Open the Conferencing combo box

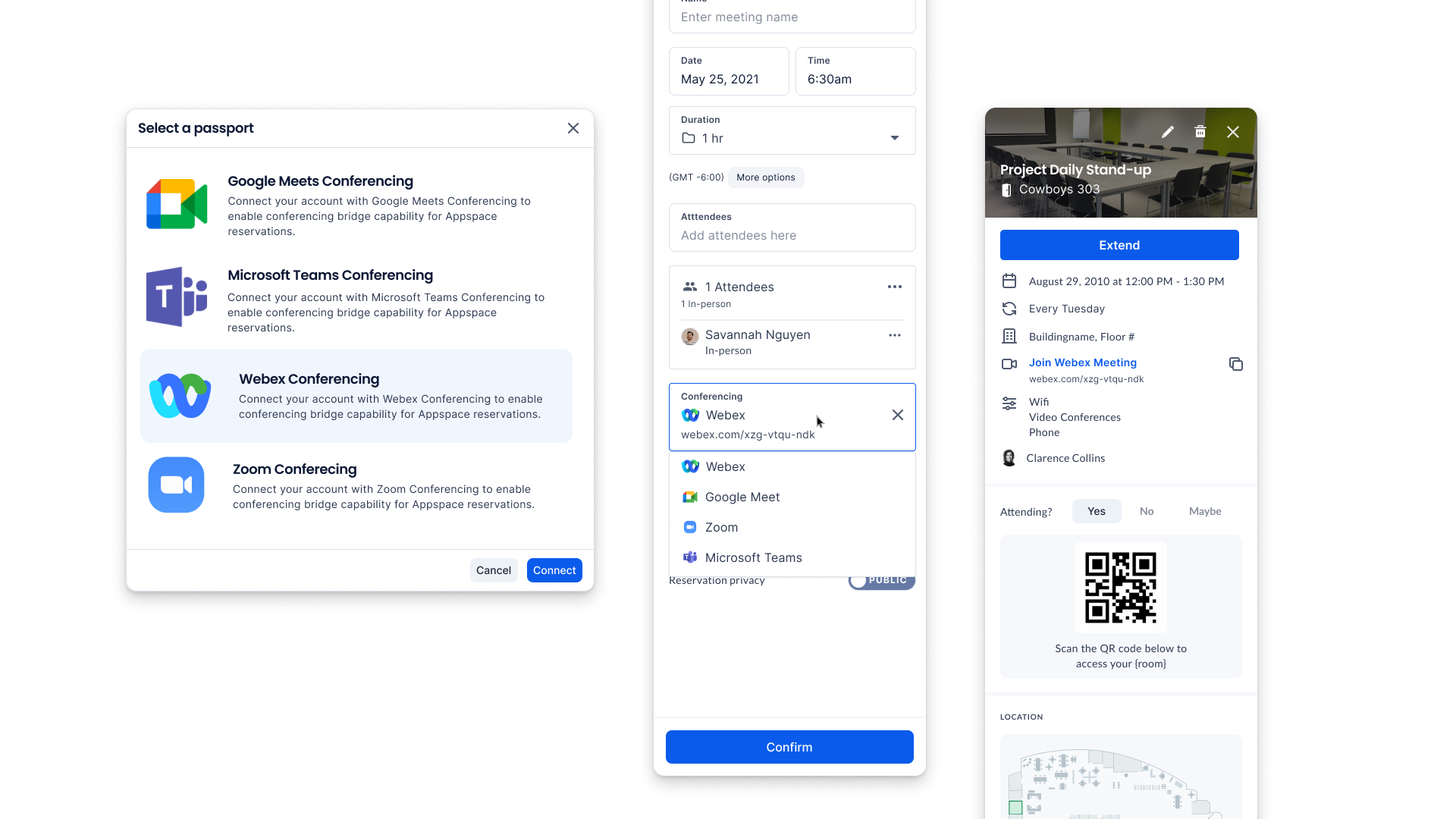point(792,417)
